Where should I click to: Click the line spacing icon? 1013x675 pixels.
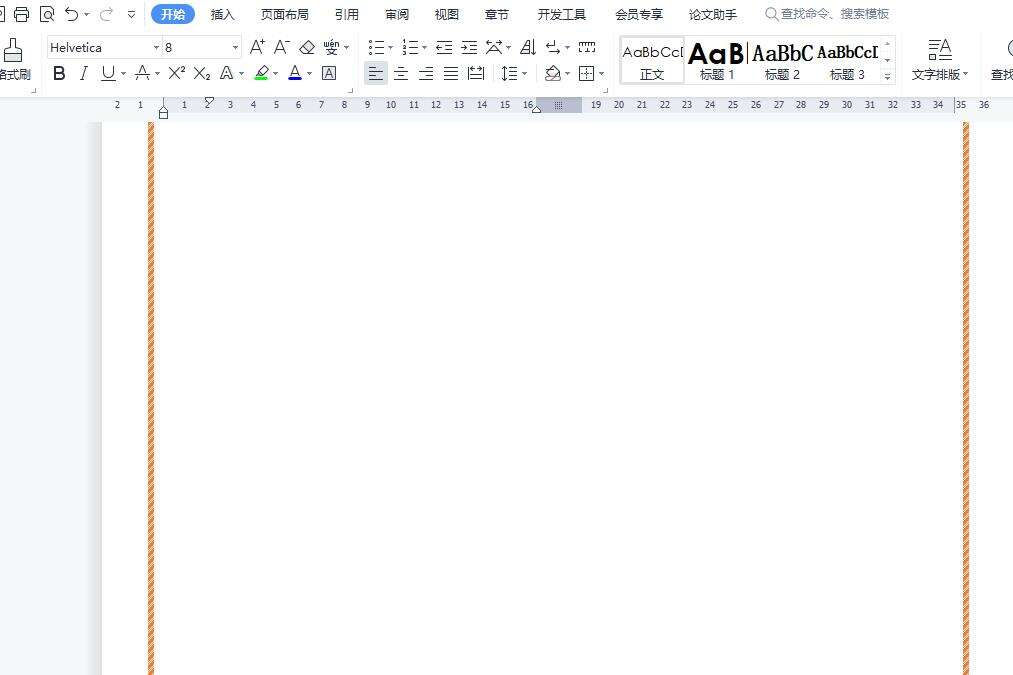[509, 74]
